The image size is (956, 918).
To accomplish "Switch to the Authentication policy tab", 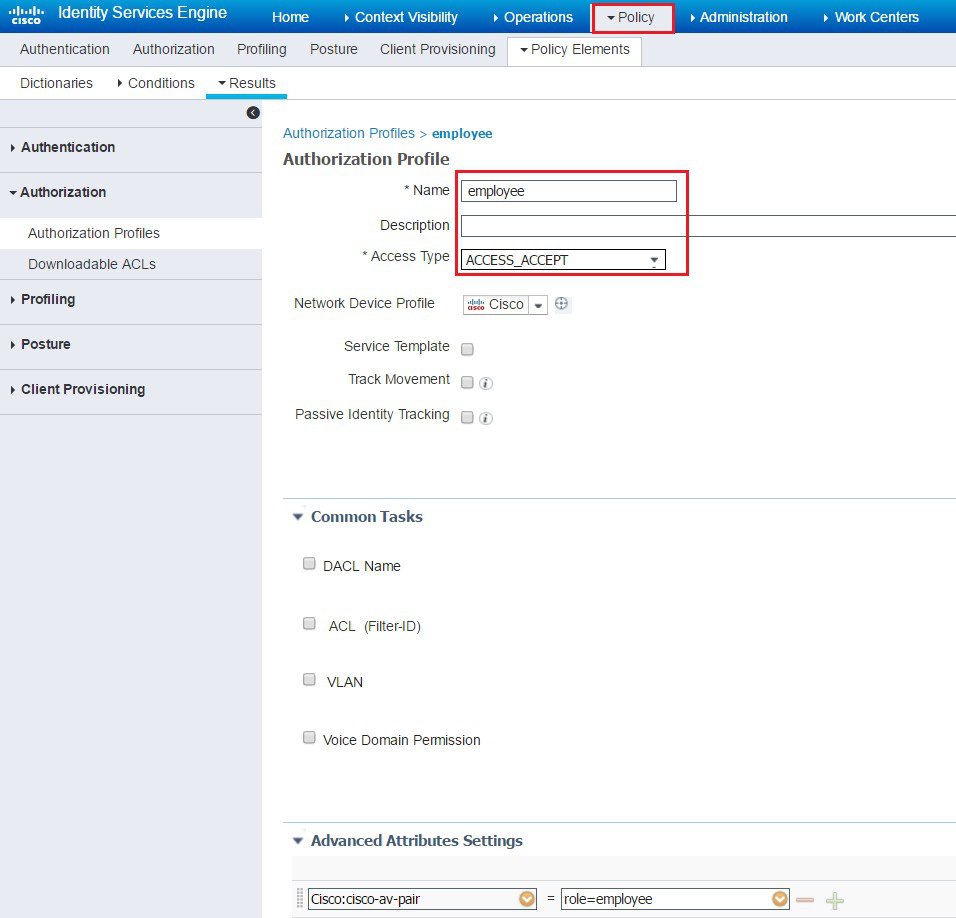I will coord(65,49).
